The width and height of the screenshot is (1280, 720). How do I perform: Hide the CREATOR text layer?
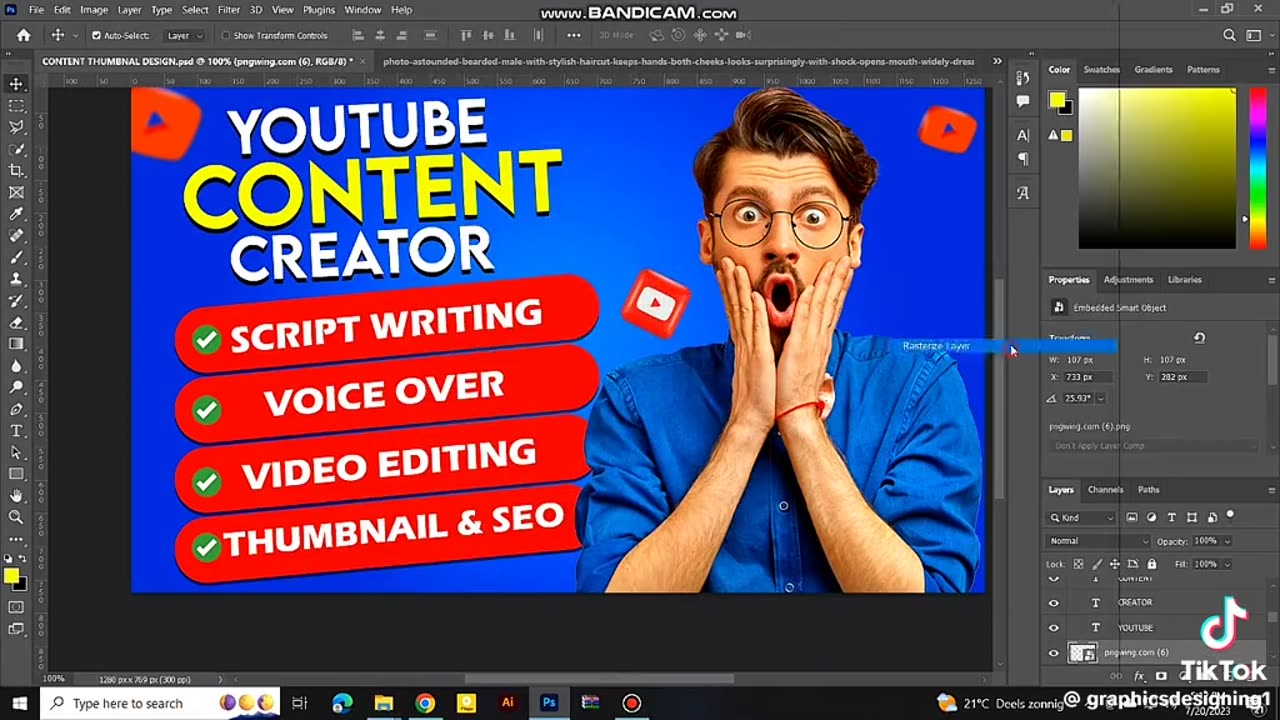coord(1053,602)
